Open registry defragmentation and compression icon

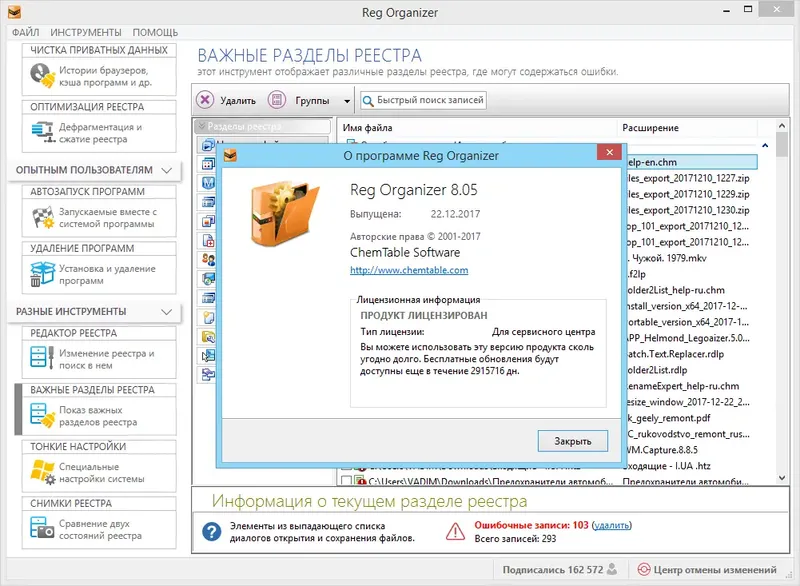[x=43, y=132]
